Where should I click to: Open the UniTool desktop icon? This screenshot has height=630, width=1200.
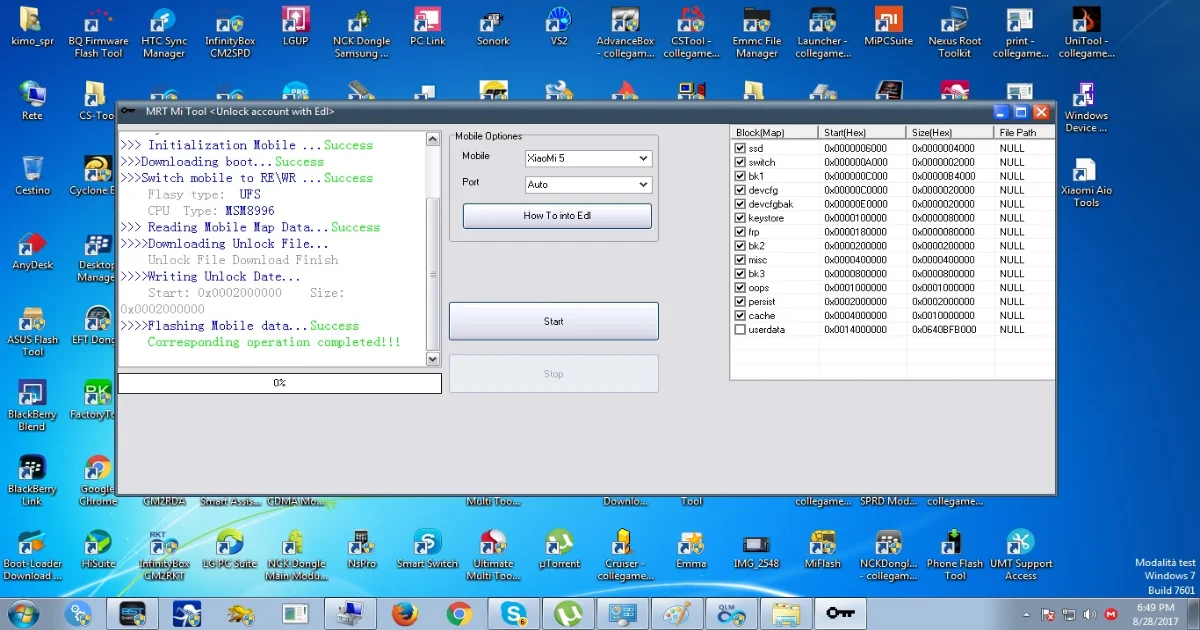[x=1086, y=32]
